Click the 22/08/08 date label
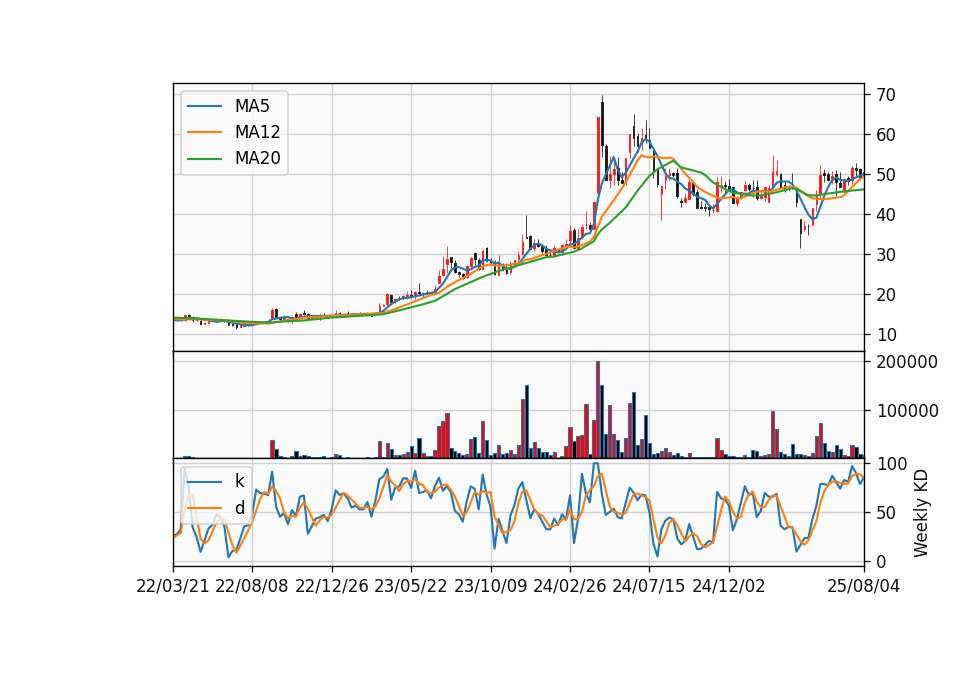This screenshot has width=960, height=690. (x=252, y=586)
